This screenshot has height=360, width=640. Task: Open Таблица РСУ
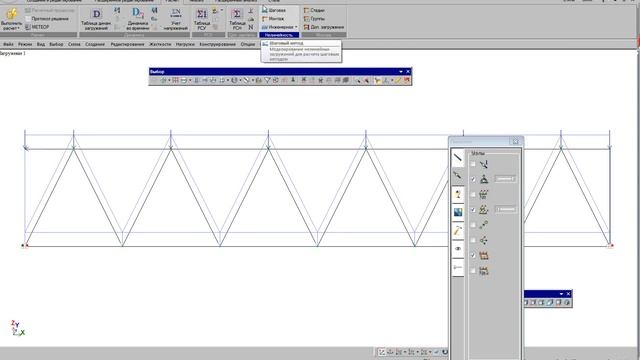[x=202, y=20]
